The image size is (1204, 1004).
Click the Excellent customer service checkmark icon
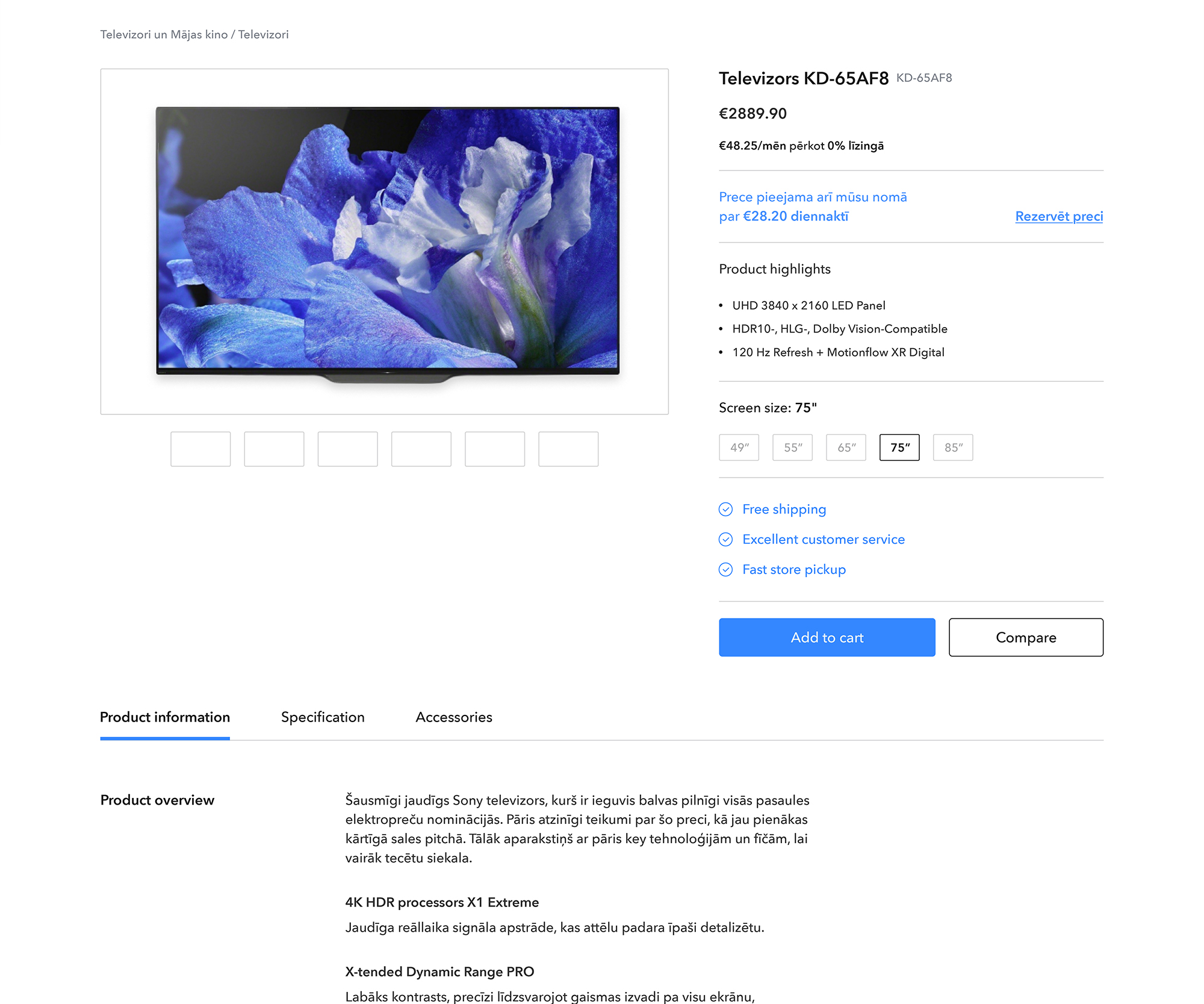725,540
